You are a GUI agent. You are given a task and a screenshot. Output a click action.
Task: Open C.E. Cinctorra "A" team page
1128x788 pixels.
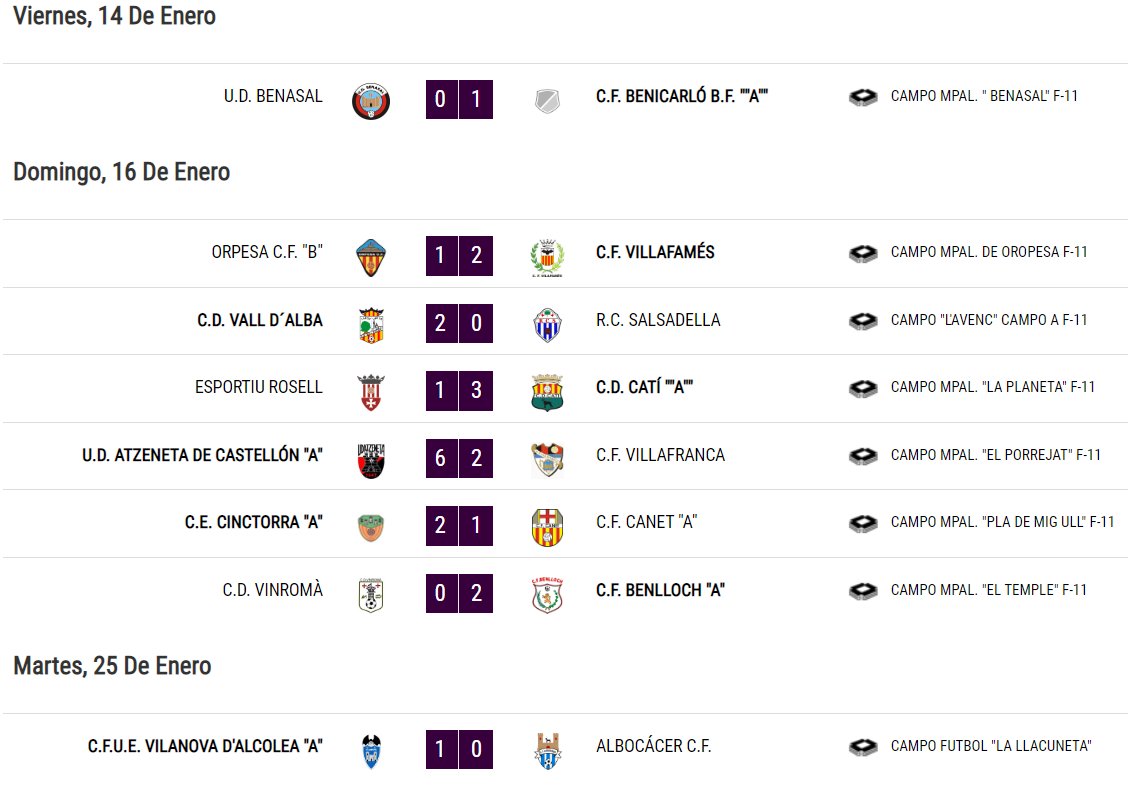253,522
